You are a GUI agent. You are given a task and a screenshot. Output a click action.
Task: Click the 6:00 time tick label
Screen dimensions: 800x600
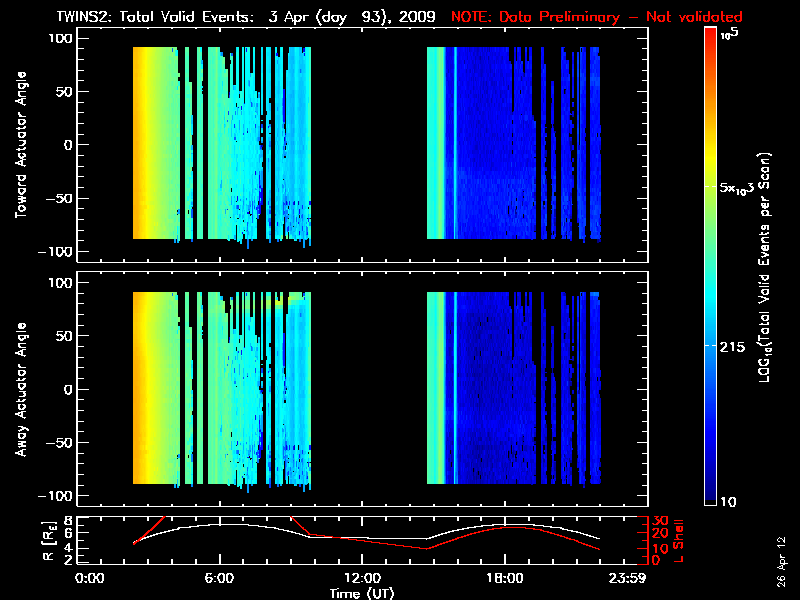point(219,579)
